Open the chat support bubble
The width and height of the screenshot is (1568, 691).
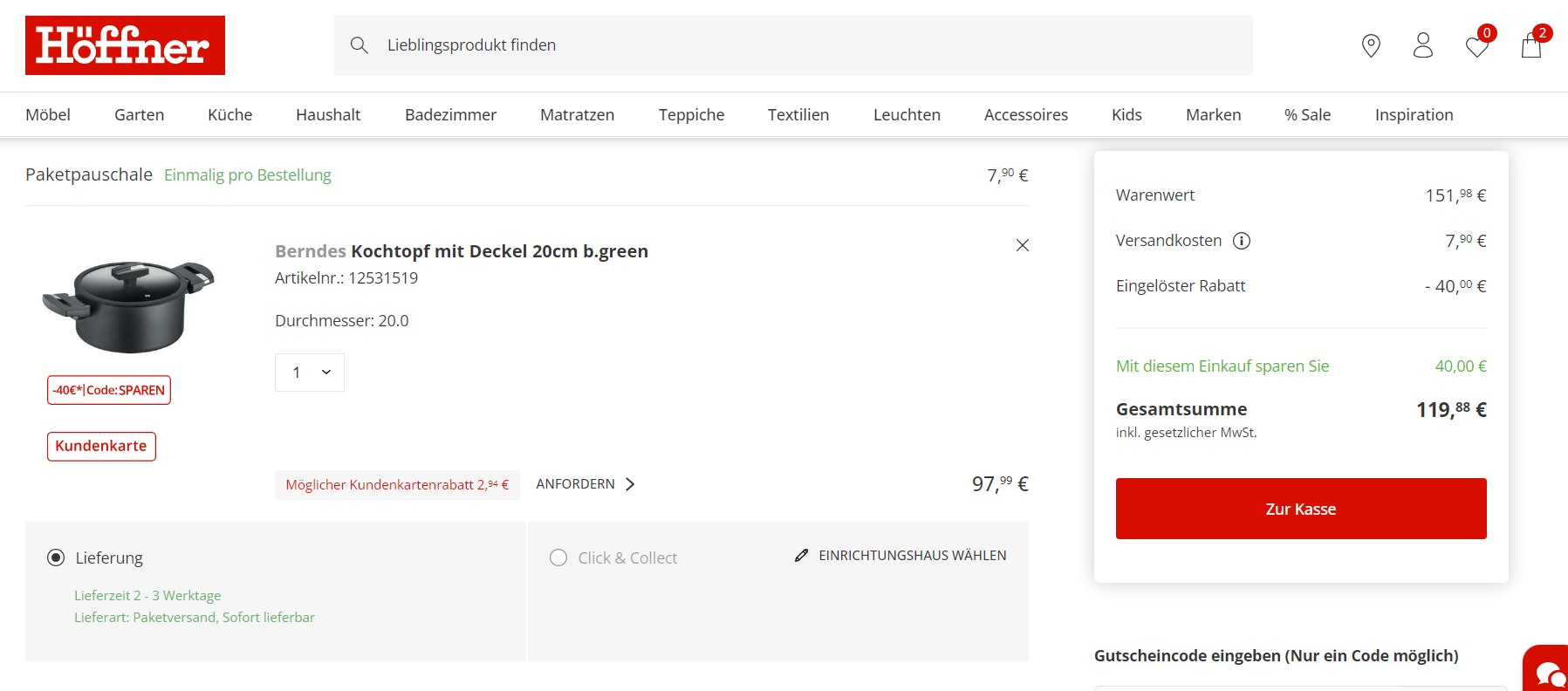[x=1548, y=672]
